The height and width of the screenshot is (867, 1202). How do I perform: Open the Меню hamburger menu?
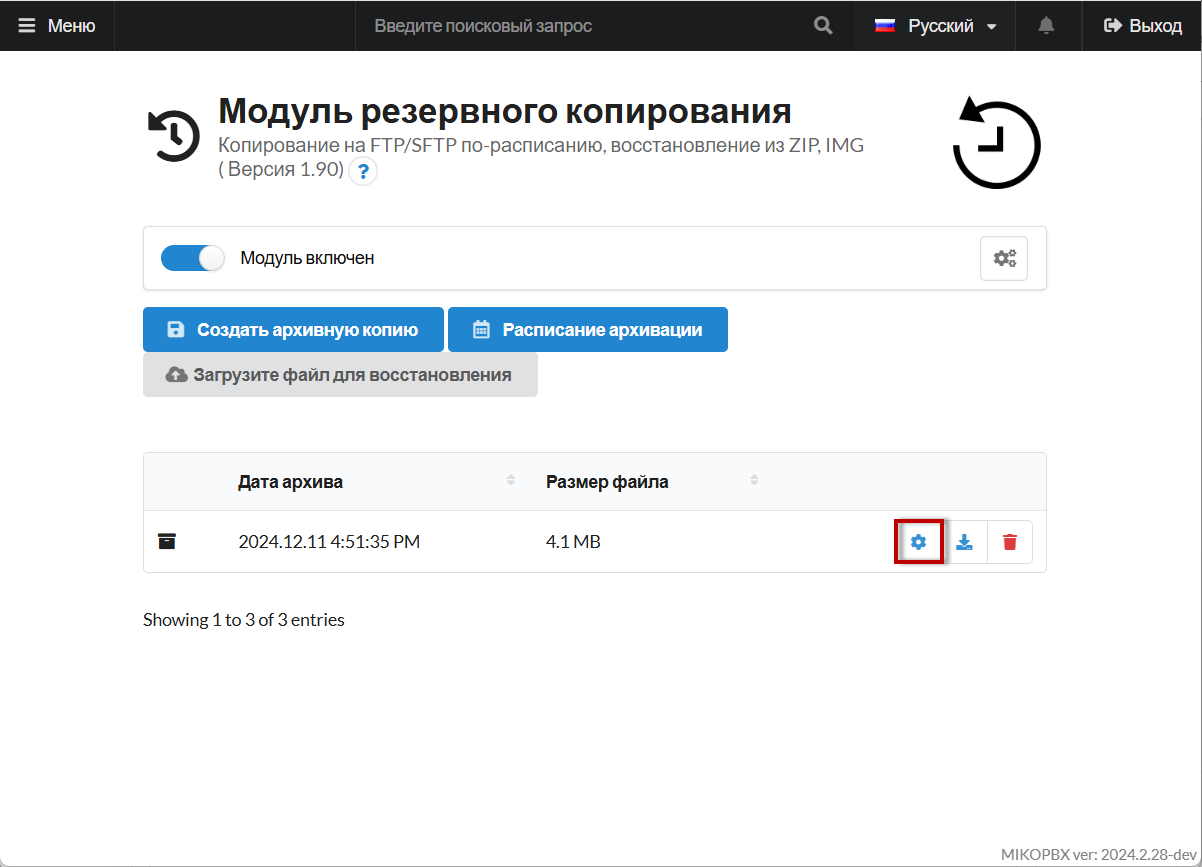pos(57,26)
